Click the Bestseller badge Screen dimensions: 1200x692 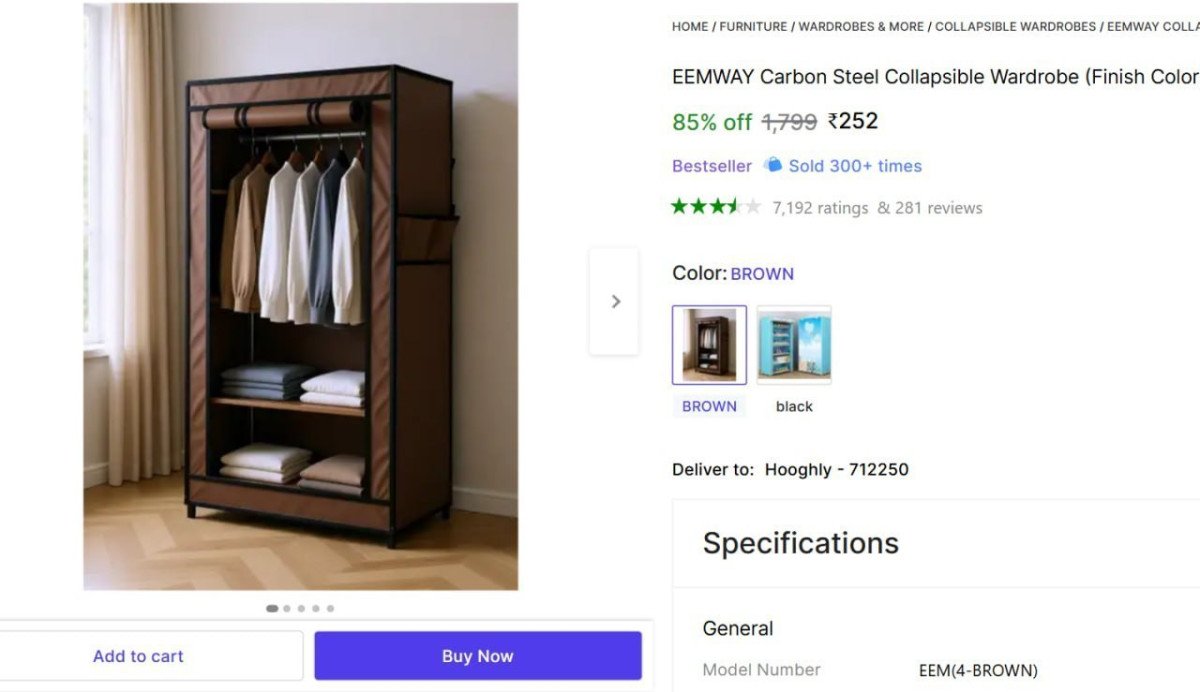point(711,165)
